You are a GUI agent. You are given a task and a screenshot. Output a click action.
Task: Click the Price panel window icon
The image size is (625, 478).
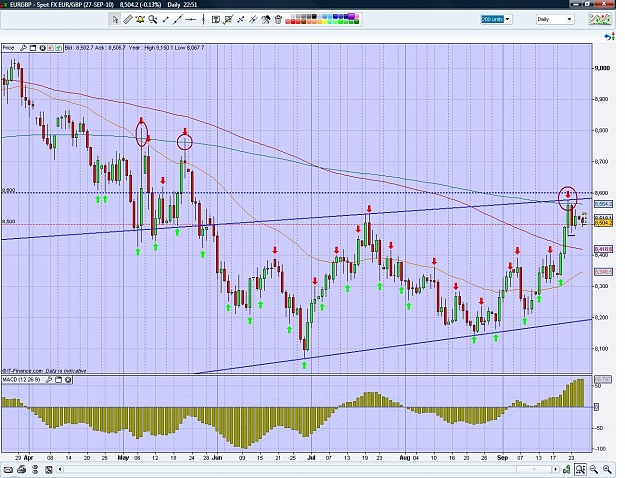(33, 48)
